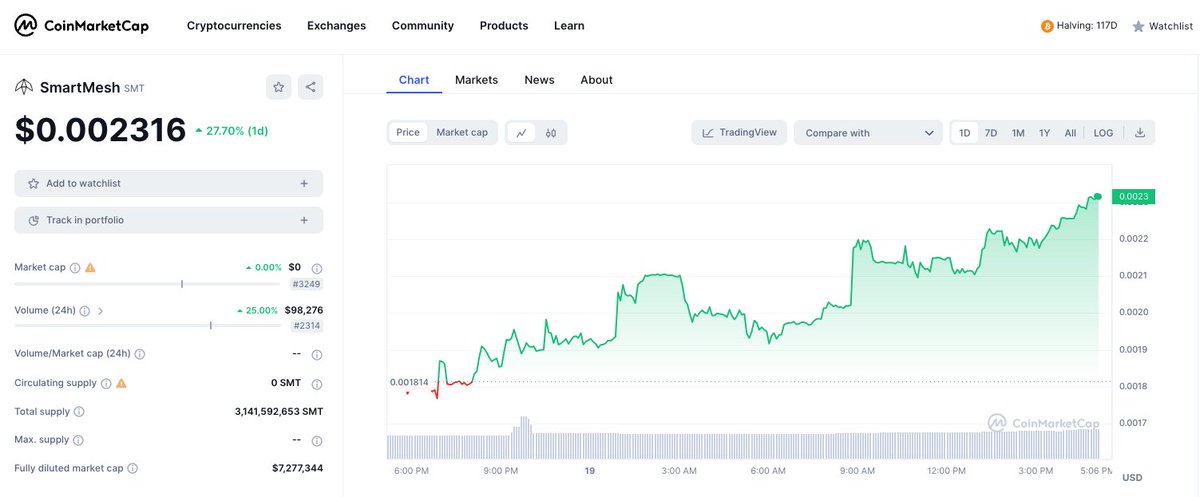
Task: Open Compare with dropdown
Action: tap(868, 133)
